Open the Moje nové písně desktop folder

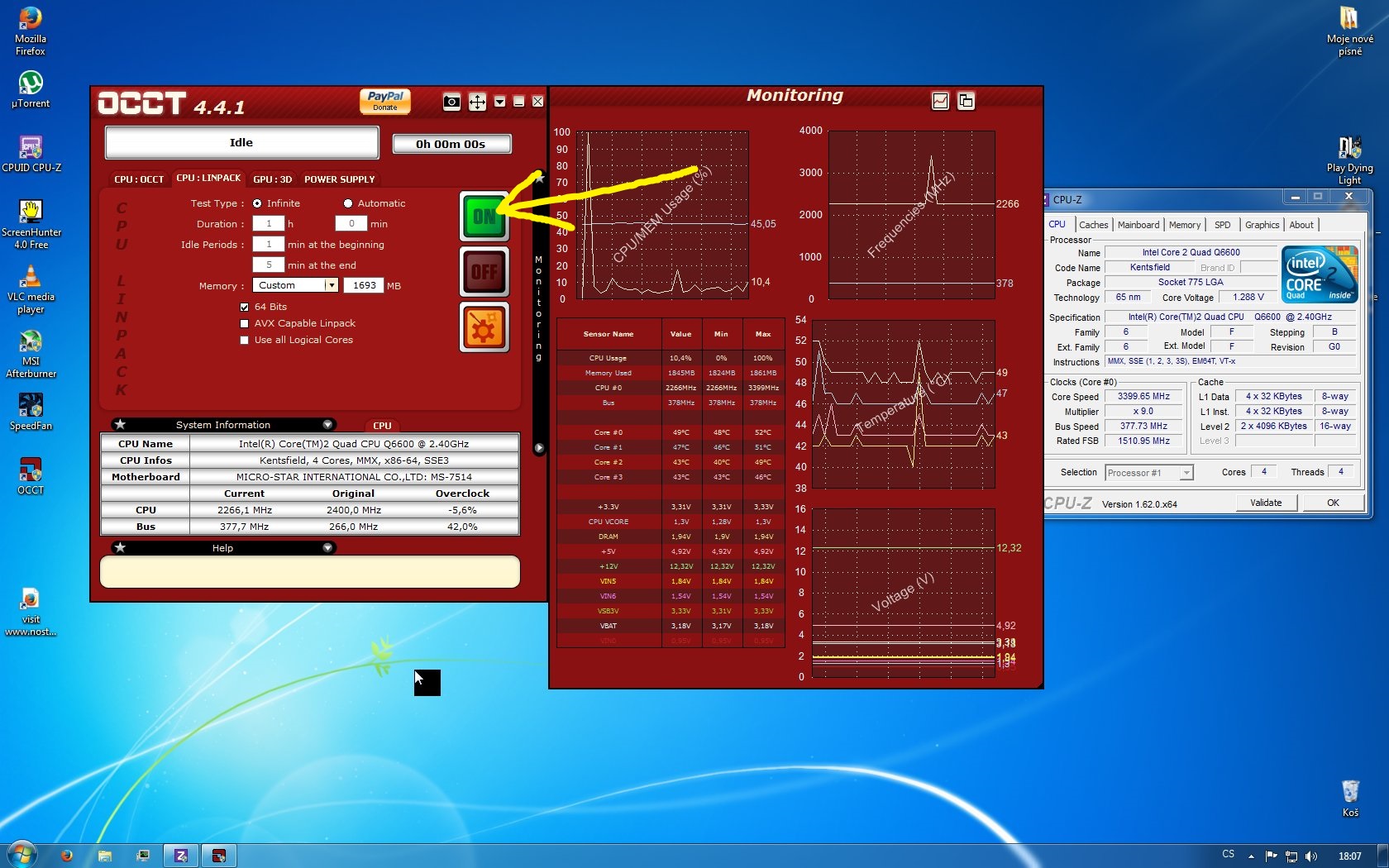coord(1349,31)
